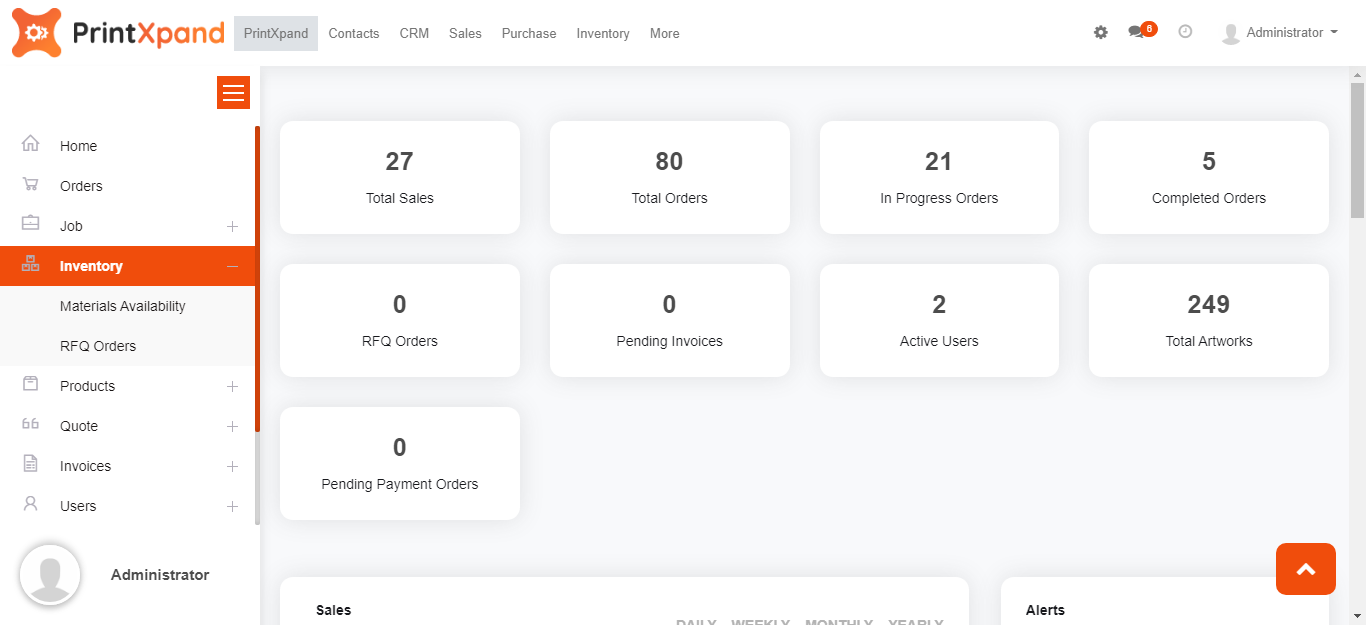Open Materials Availability under Inventory
1366x625 pixels.
[123, 306]
